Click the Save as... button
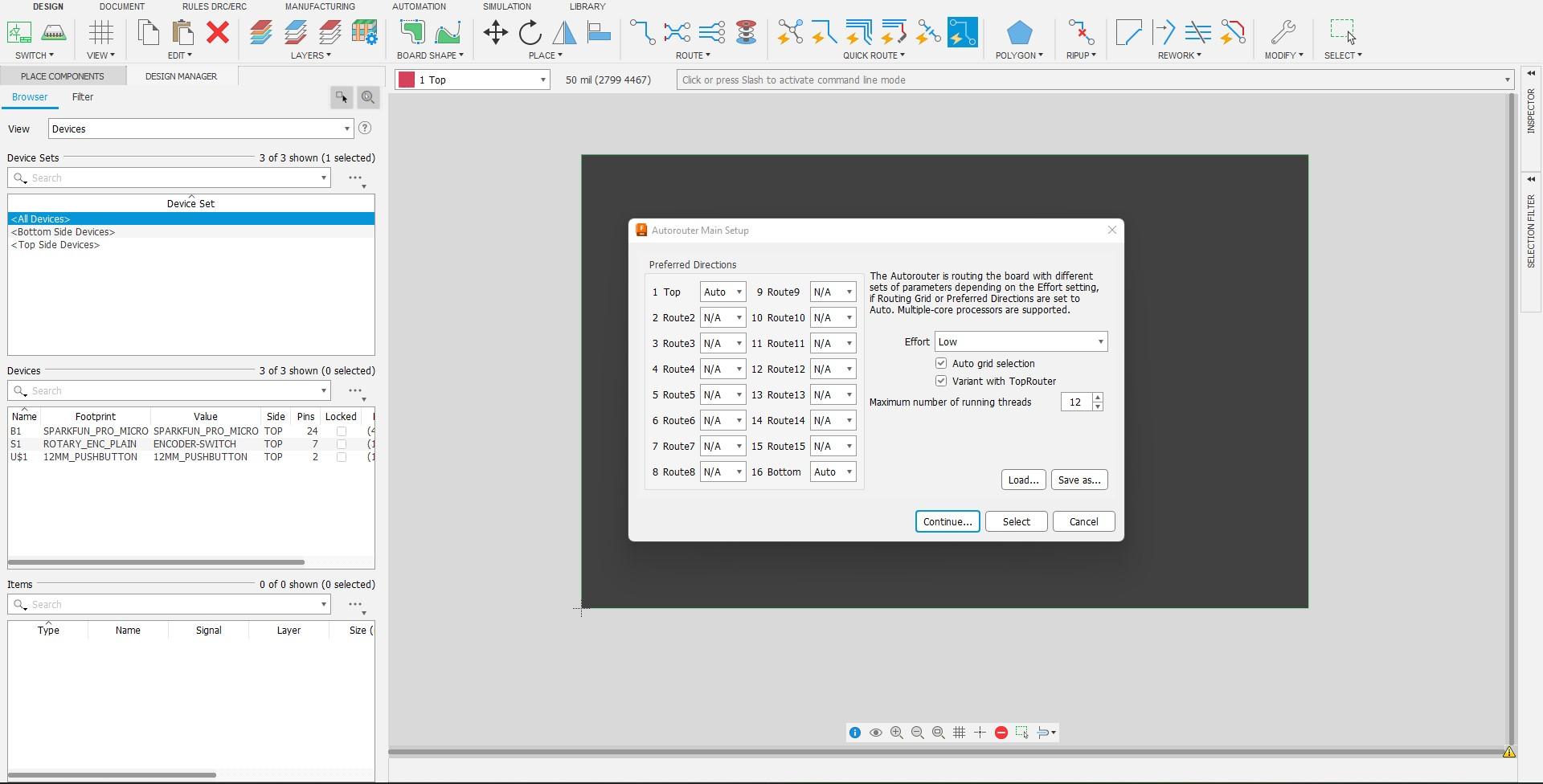 click(1079, 480)
